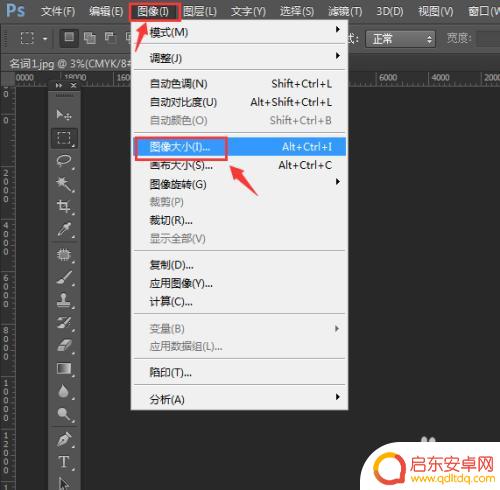This screenshot has height=490, width=500.
Task: Choose 画布大小(S)... menu item
Action: tap(239, 165)
